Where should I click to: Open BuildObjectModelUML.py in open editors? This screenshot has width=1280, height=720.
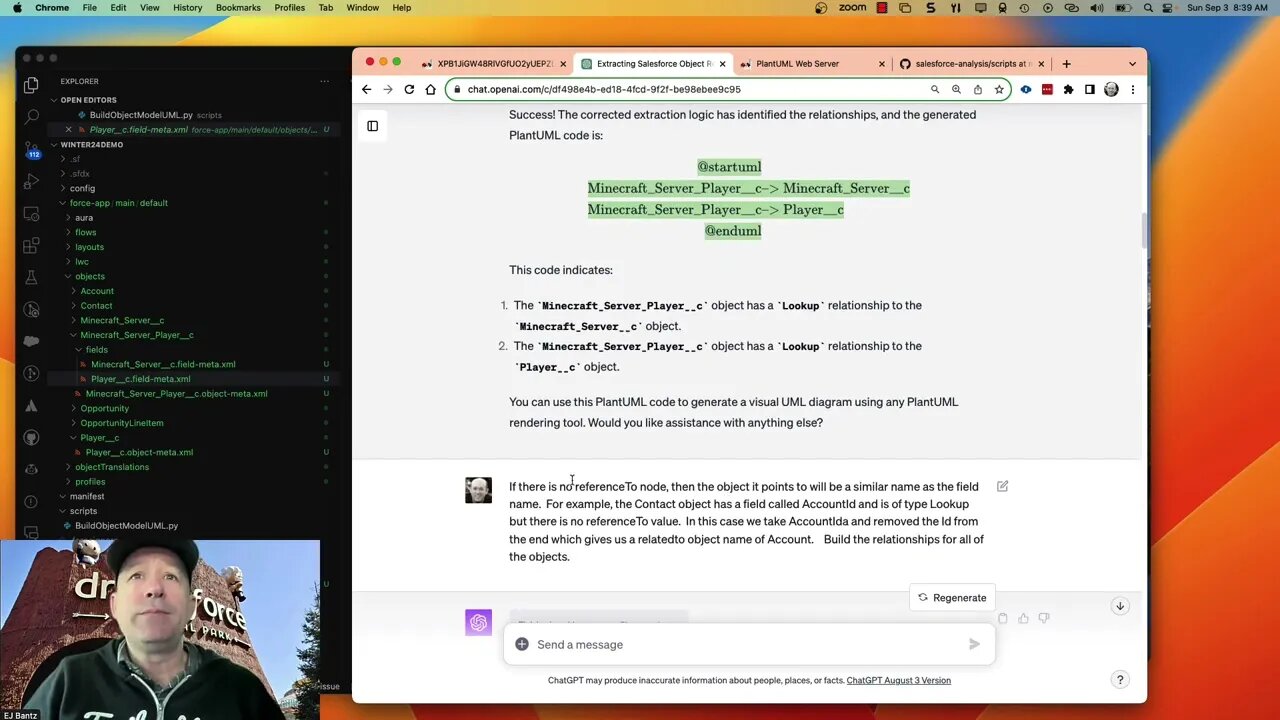point(140,115)
